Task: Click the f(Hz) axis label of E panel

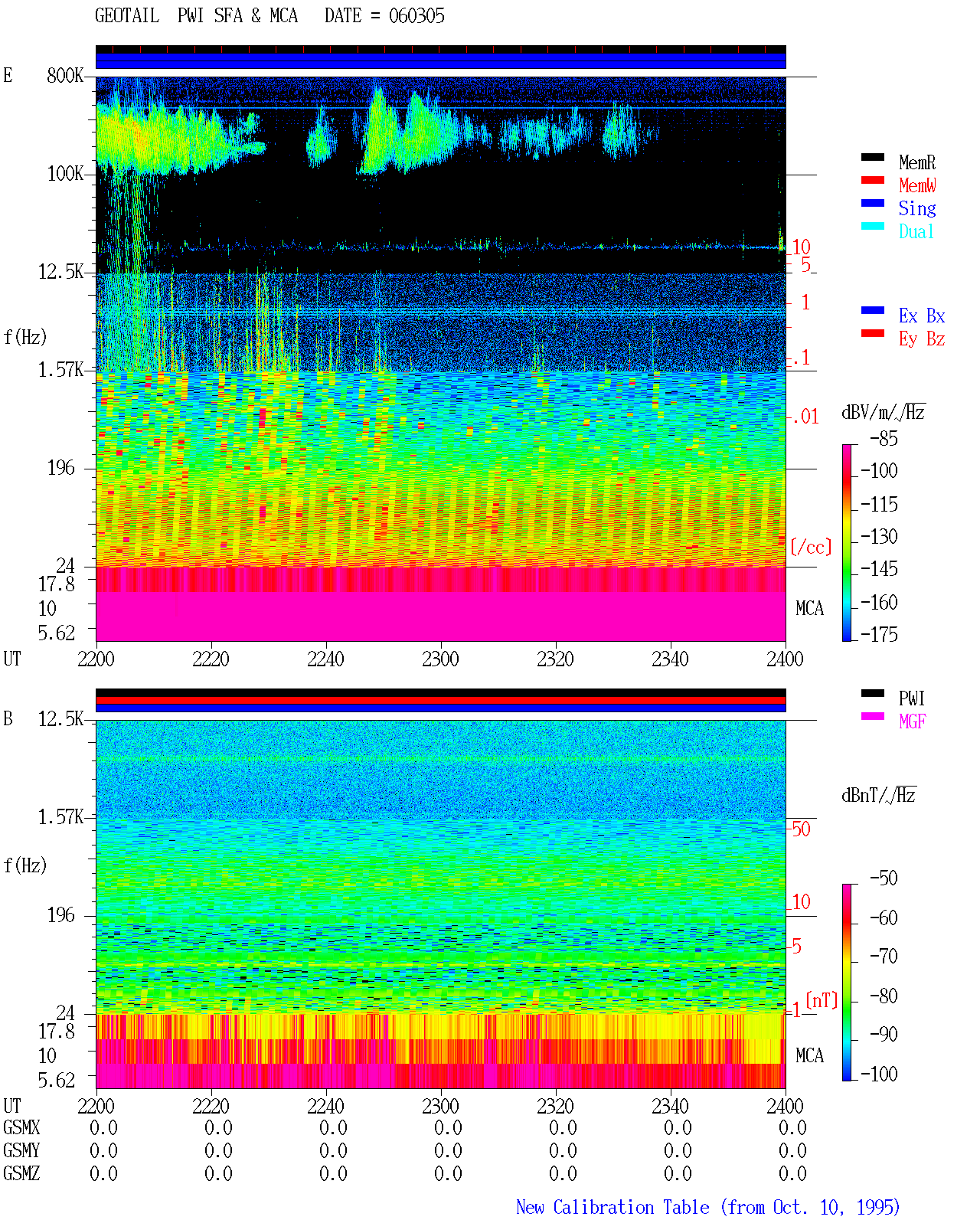Action: tap(25, 337)
